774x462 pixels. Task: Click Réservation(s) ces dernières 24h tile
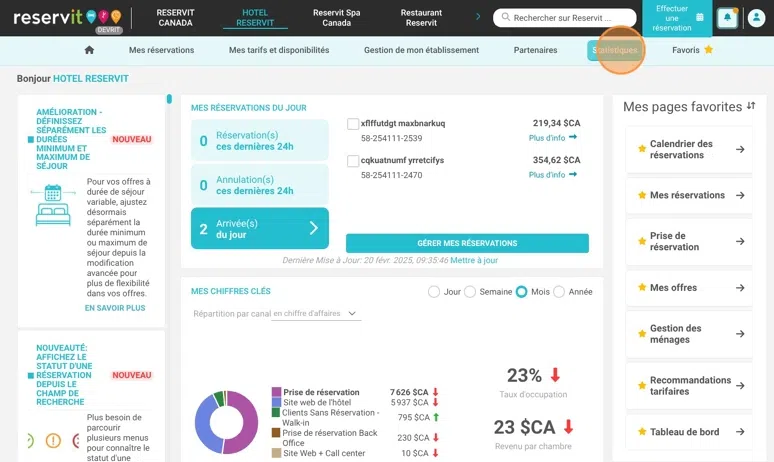point(260,140)
